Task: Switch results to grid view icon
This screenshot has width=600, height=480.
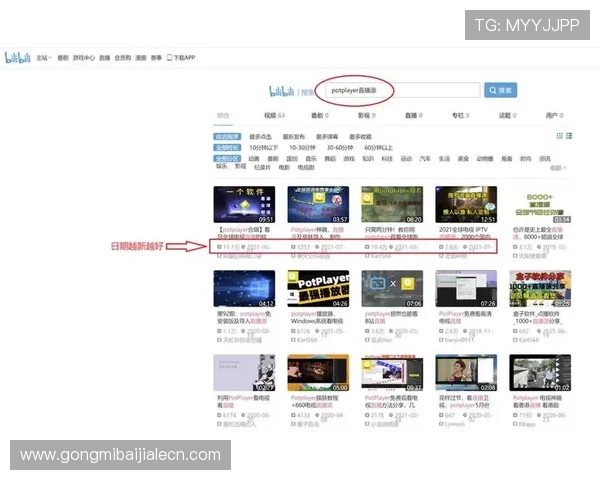Action: (558, 135)
